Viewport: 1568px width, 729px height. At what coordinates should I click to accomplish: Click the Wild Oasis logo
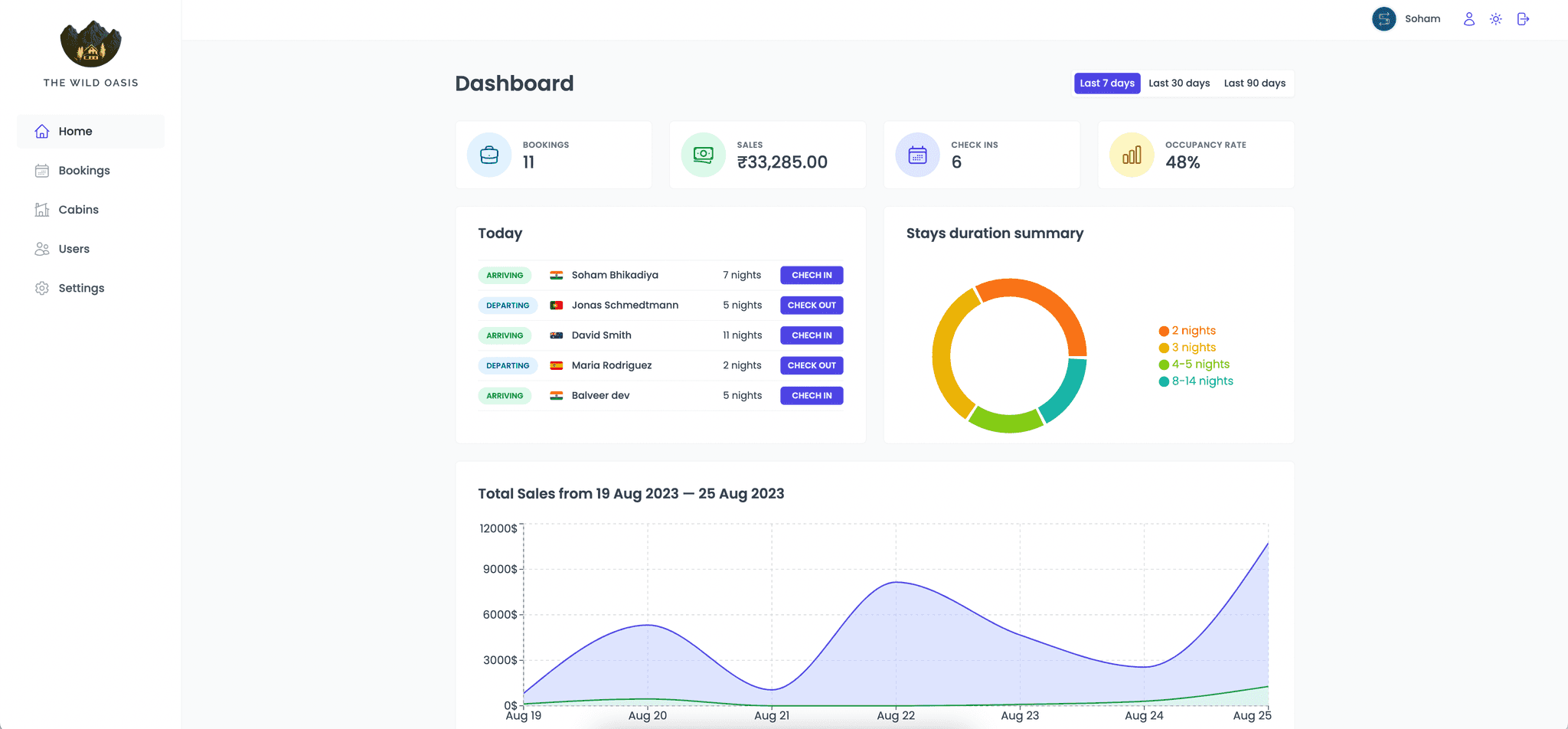(x=90, y=44)
